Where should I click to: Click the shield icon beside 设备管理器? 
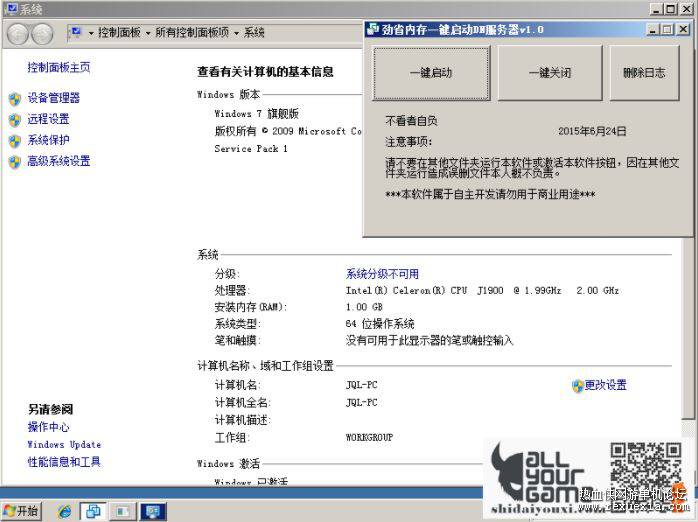click(x=15, y=99)
